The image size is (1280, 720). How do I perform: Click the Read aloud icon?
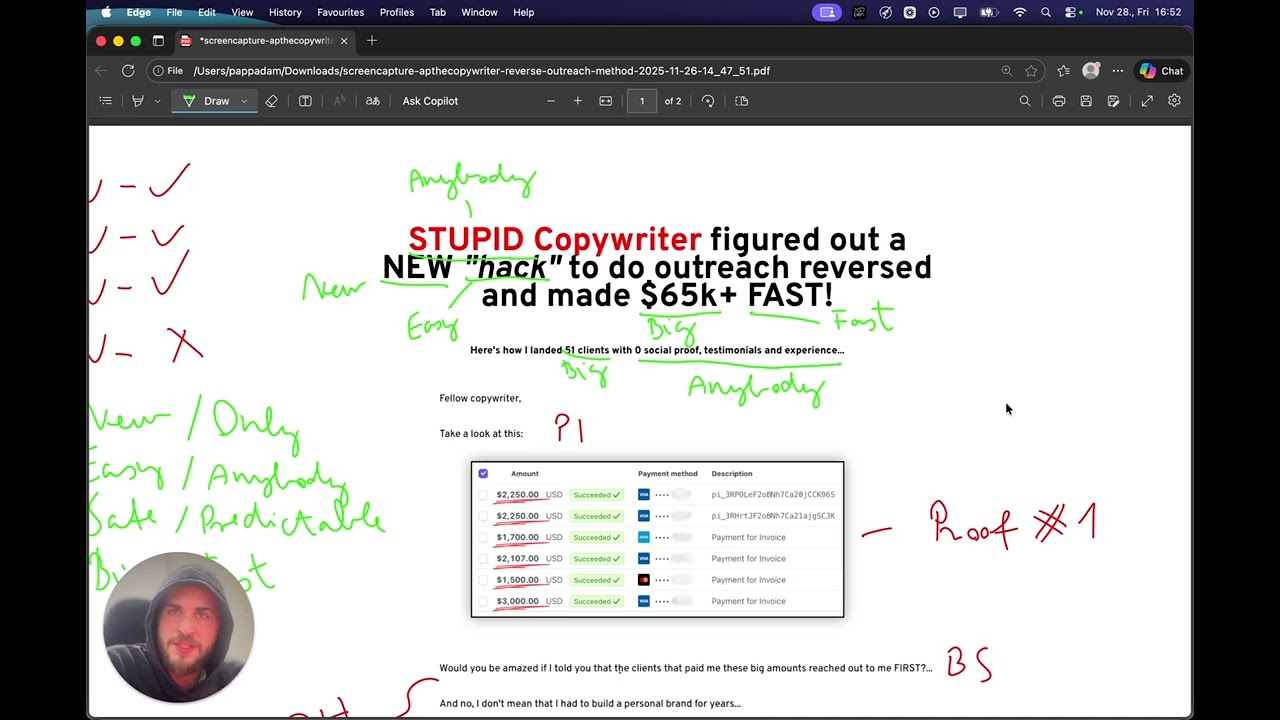[339, 101]
